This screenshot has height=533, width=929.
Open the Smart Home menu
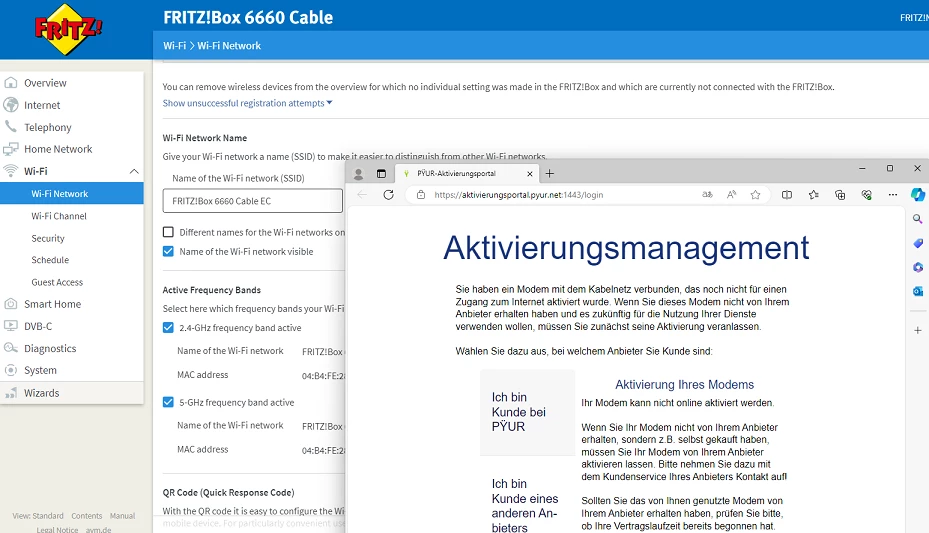pos(52,304)
